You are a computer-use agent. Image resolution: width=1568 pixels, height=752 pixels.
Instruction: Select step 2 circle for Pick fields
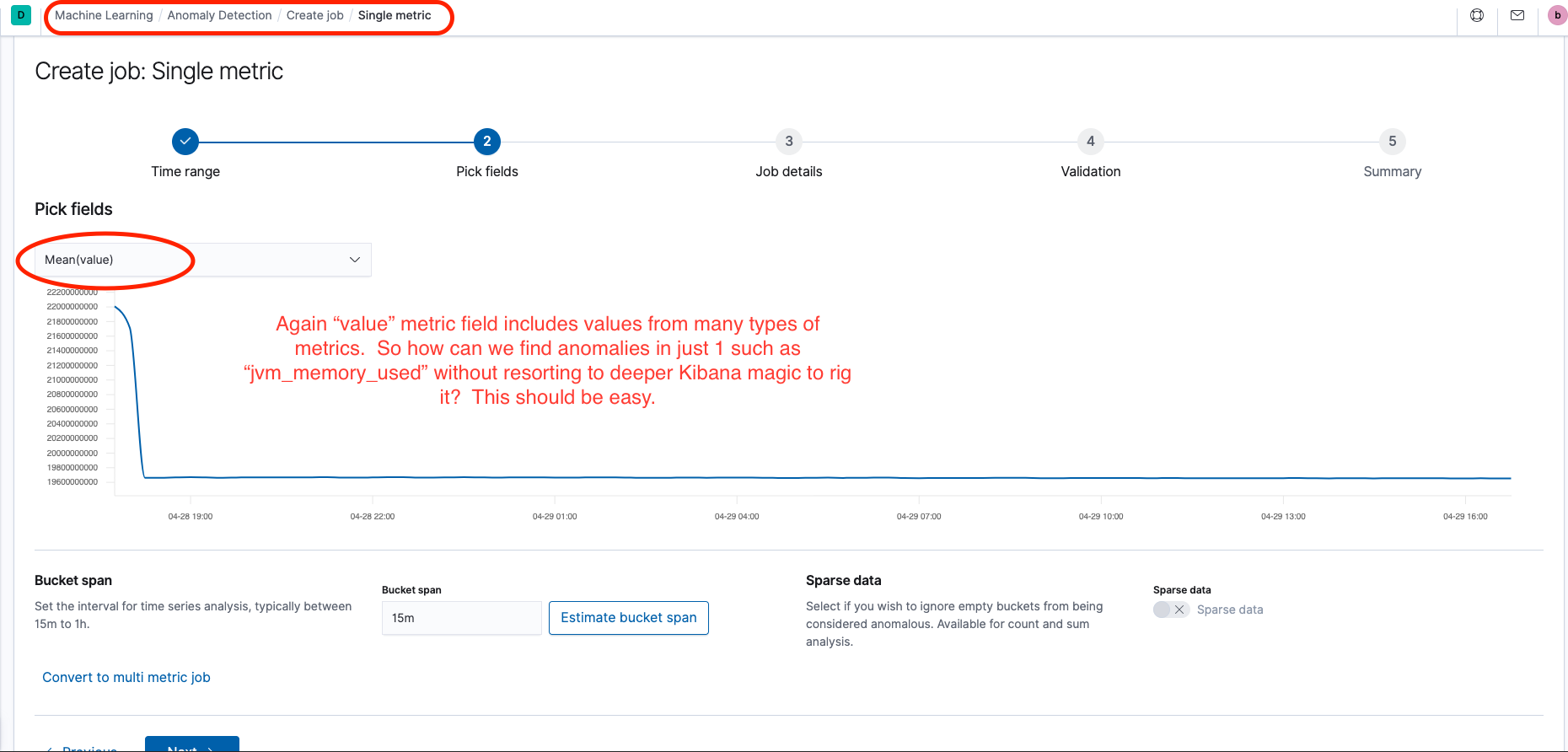tap(487, 142)
